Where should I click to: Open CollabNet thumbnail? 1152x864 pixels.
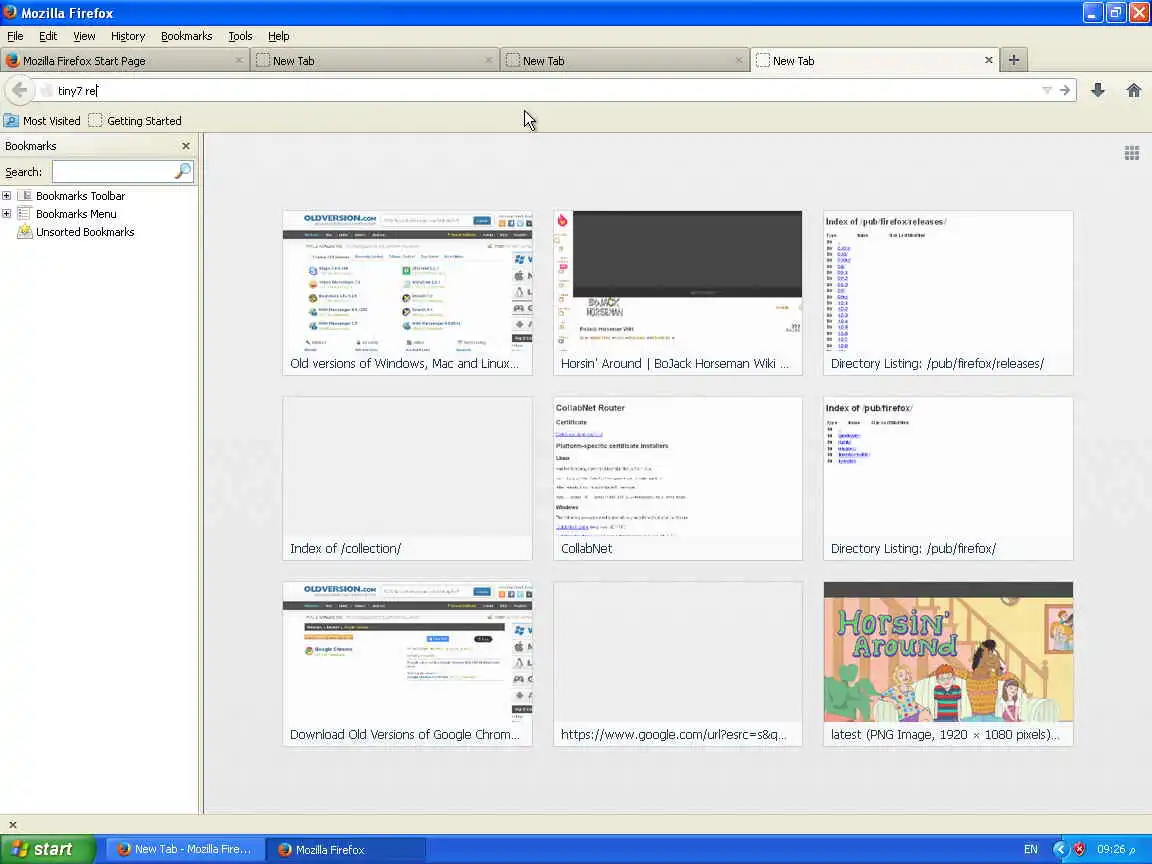[677, 478]
